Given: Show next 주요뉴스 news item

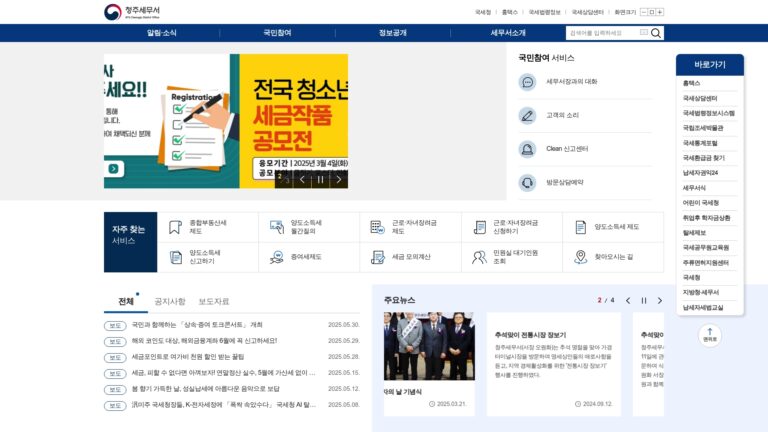Looking at the screenshot, I should pos(660,301).
